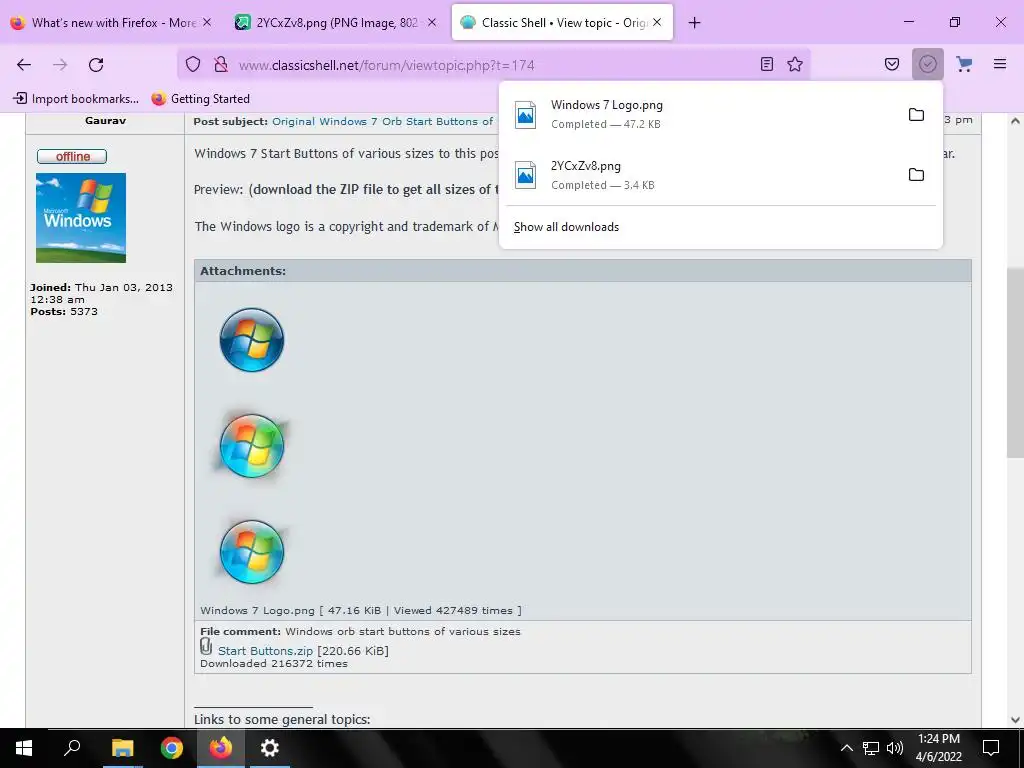Click the Firefox taskbar icon

[x=220, y=748]
